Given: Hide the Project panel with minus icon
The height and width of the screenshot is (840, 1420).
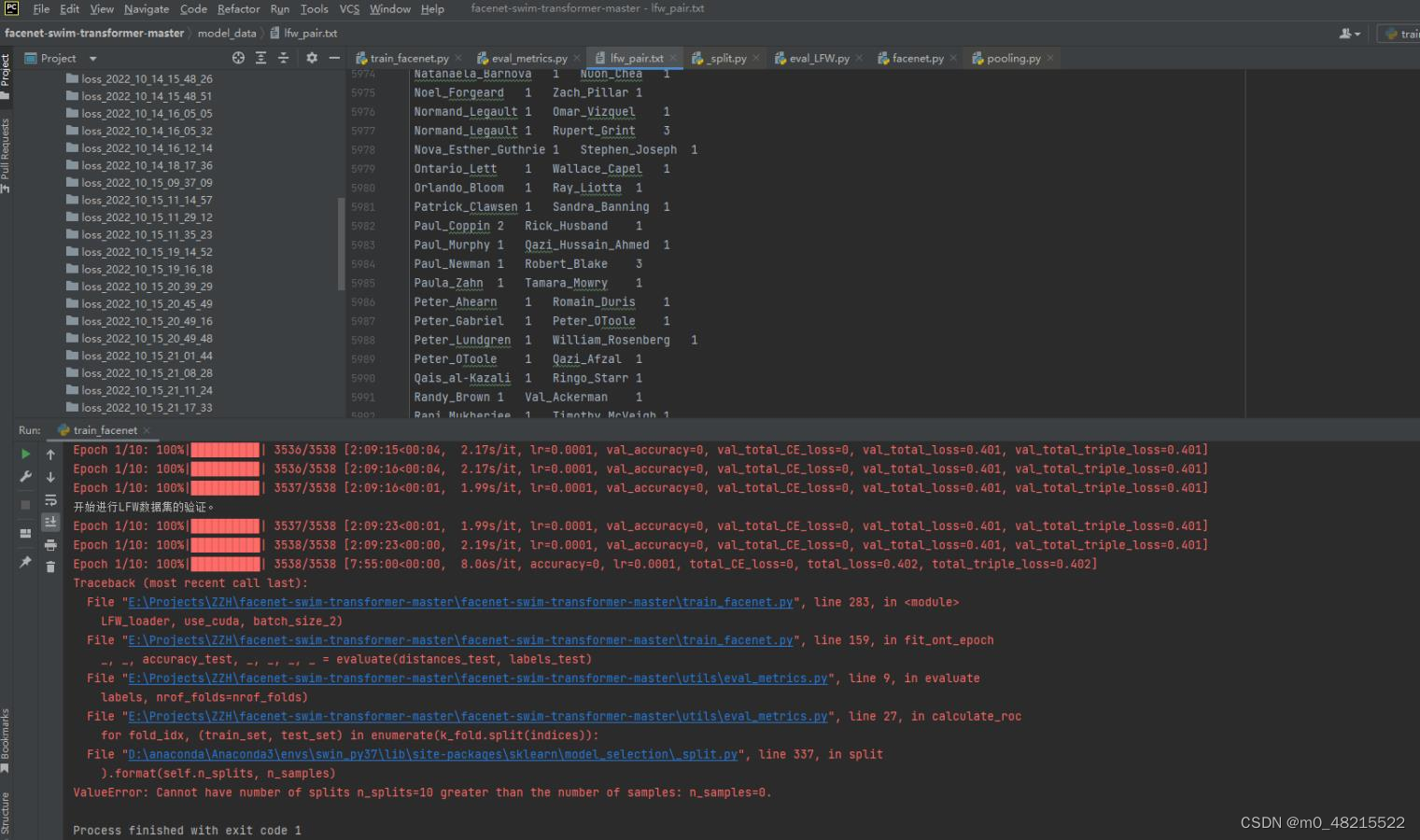Looking at the screenshot, I should 334,58.
